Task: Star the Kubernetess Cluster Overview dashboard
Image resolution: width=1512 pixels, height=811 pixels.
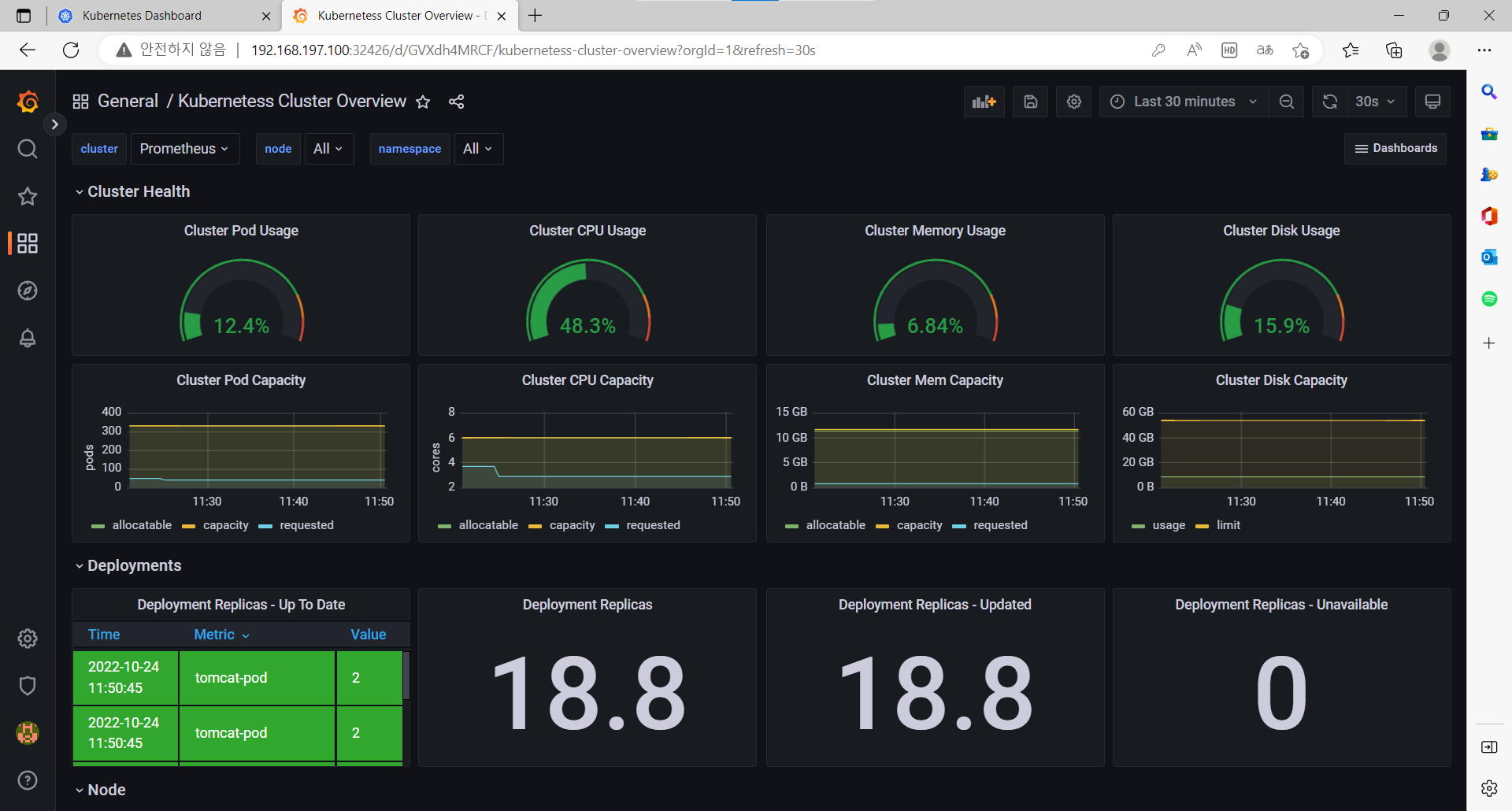Action: (423, 102)
